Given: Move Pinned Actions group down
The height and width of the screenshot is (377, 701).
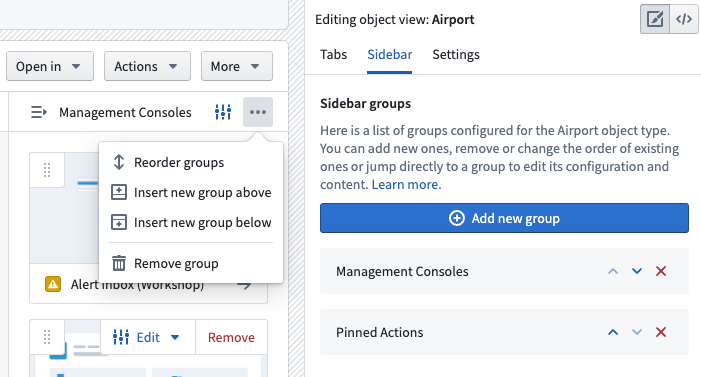Looking at the screenshot, I should [637, 332].
